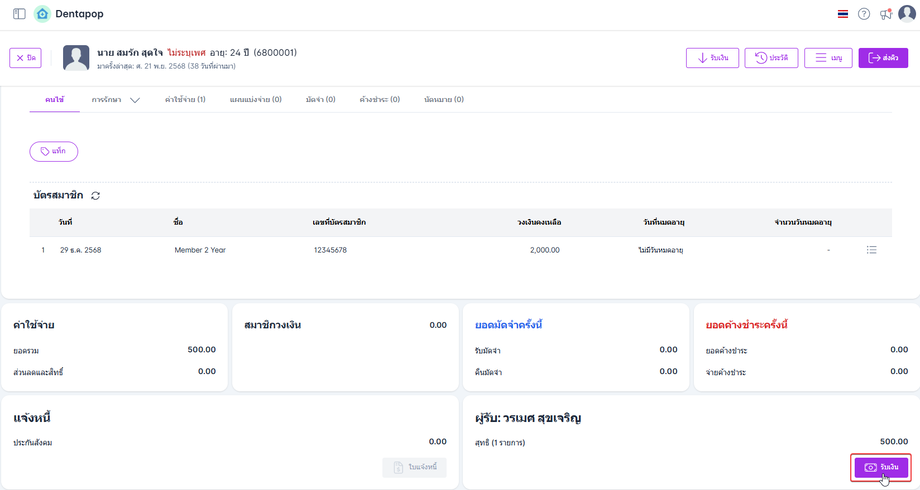The width and height of the screenshot is (920, 490).
Task: Click the date cell 29 ธ.ค. 2568
Action: pyautogui.click(x=80, y=250)
